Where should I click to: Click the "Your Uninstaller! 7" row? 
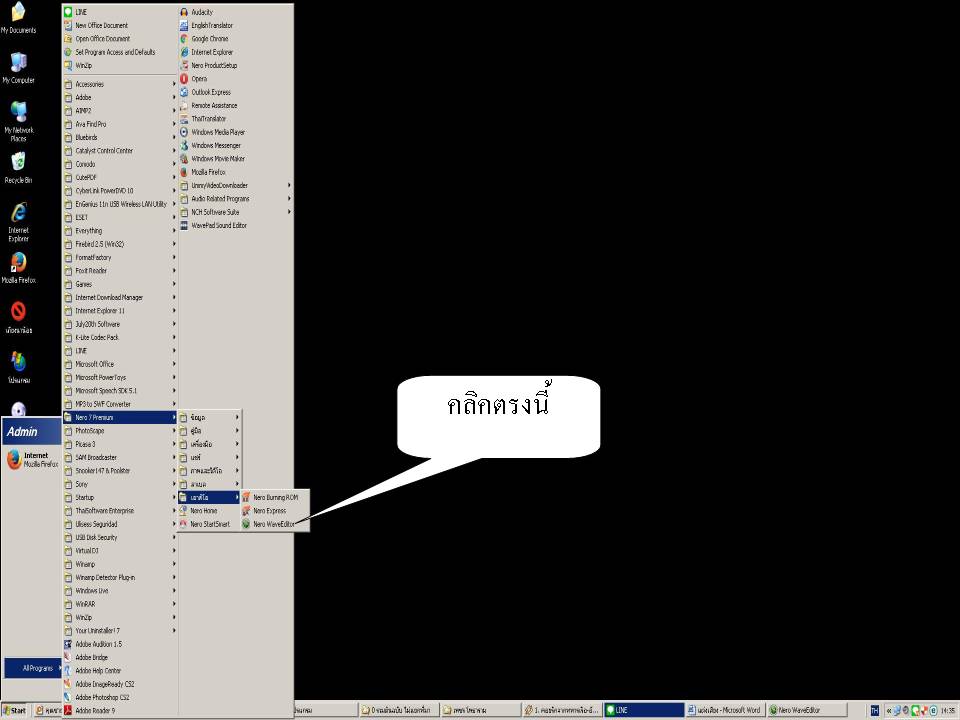[120, 631]
